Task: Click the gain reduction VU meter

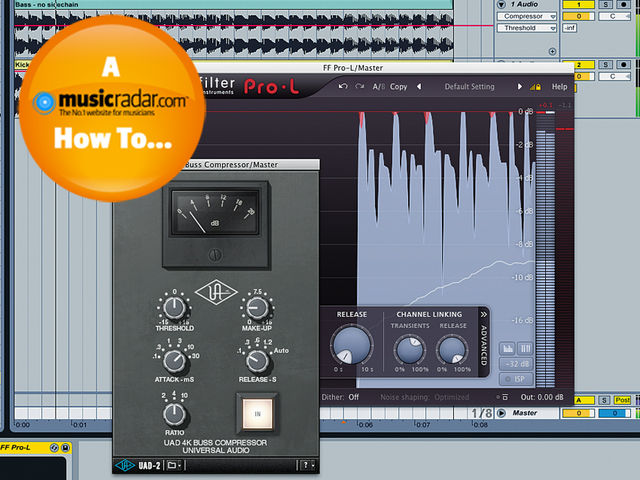Action: pyautogui.click(x=216, y=213)
